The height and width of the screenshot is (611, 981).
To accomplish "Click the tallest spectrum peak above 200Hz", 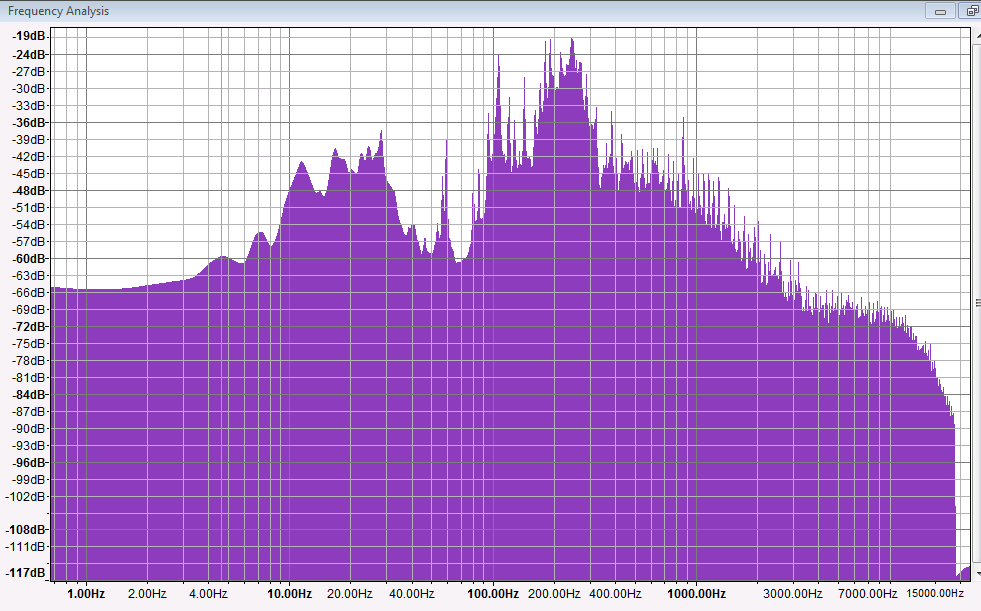I will click(572, 42).
